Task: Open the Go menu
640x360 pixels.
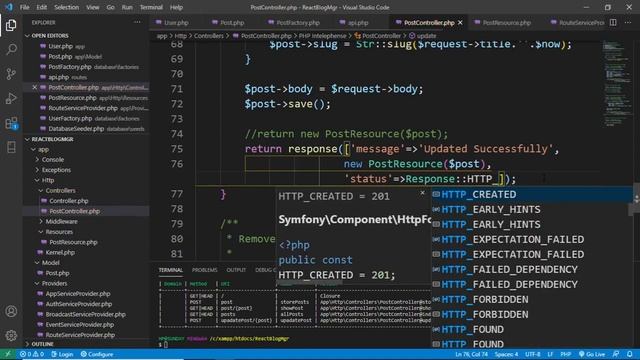Action: tap(110, 7)
